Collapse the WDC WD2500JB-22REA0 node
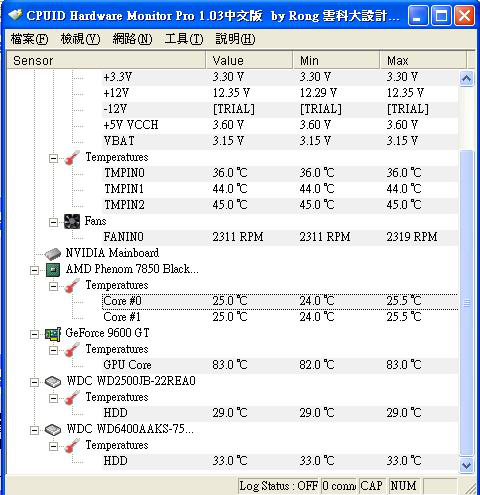480x495 pixels. point(34,382)
